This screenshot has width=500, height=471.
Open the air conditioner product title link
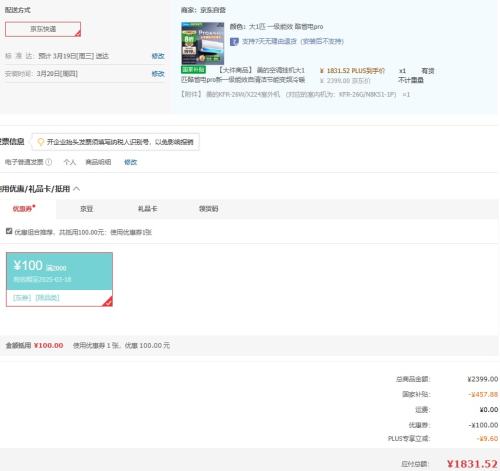[243, 75]
